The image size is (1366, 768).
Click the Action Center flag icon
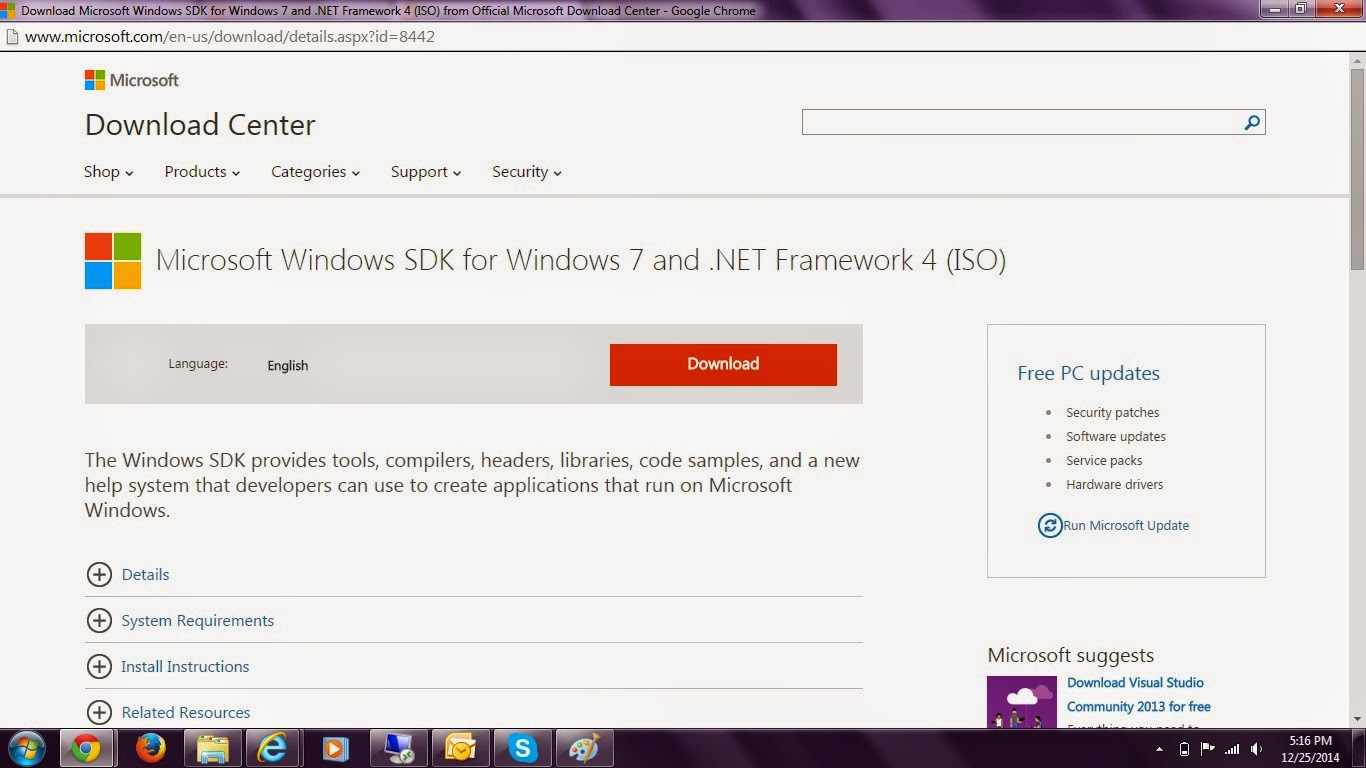(x=1208, y=749)
